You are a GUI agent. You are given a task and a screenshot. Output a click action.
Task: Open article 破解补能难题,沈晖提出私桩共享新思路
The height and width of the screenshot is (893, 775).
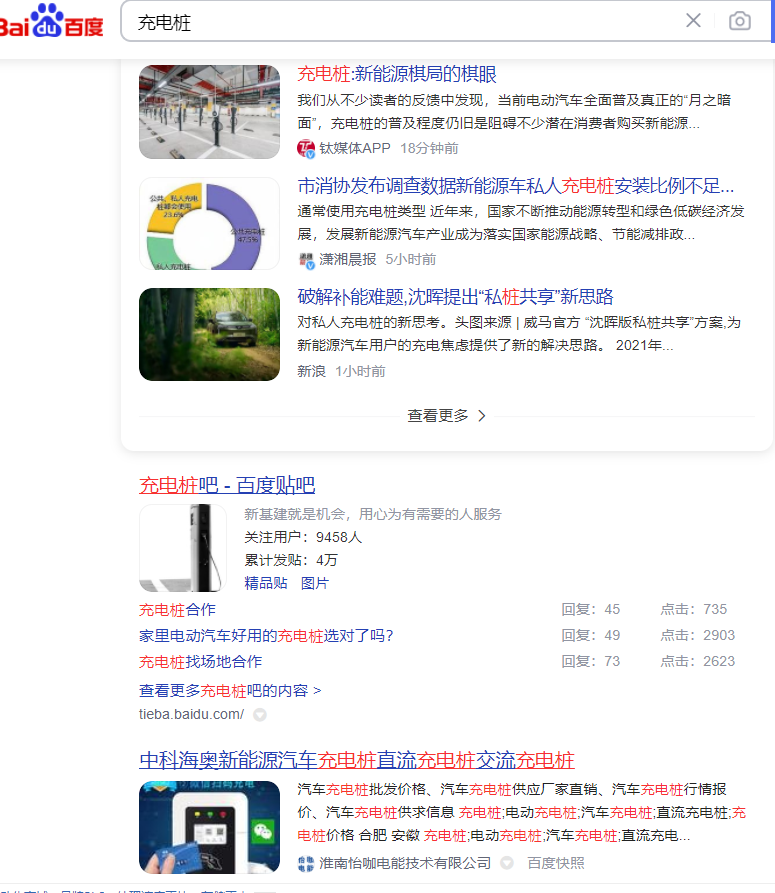click(x=456, y=297)
